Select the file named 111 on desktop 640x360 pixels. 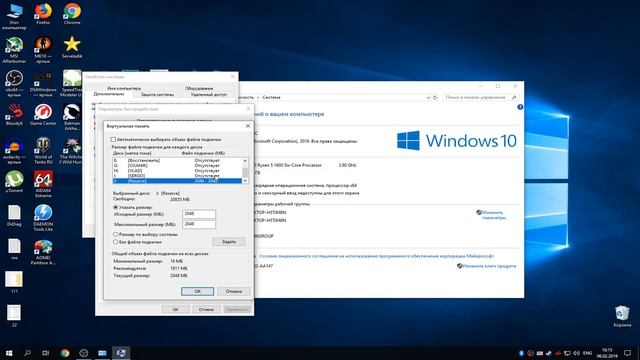pyautogui.click(x=14, y=282)
